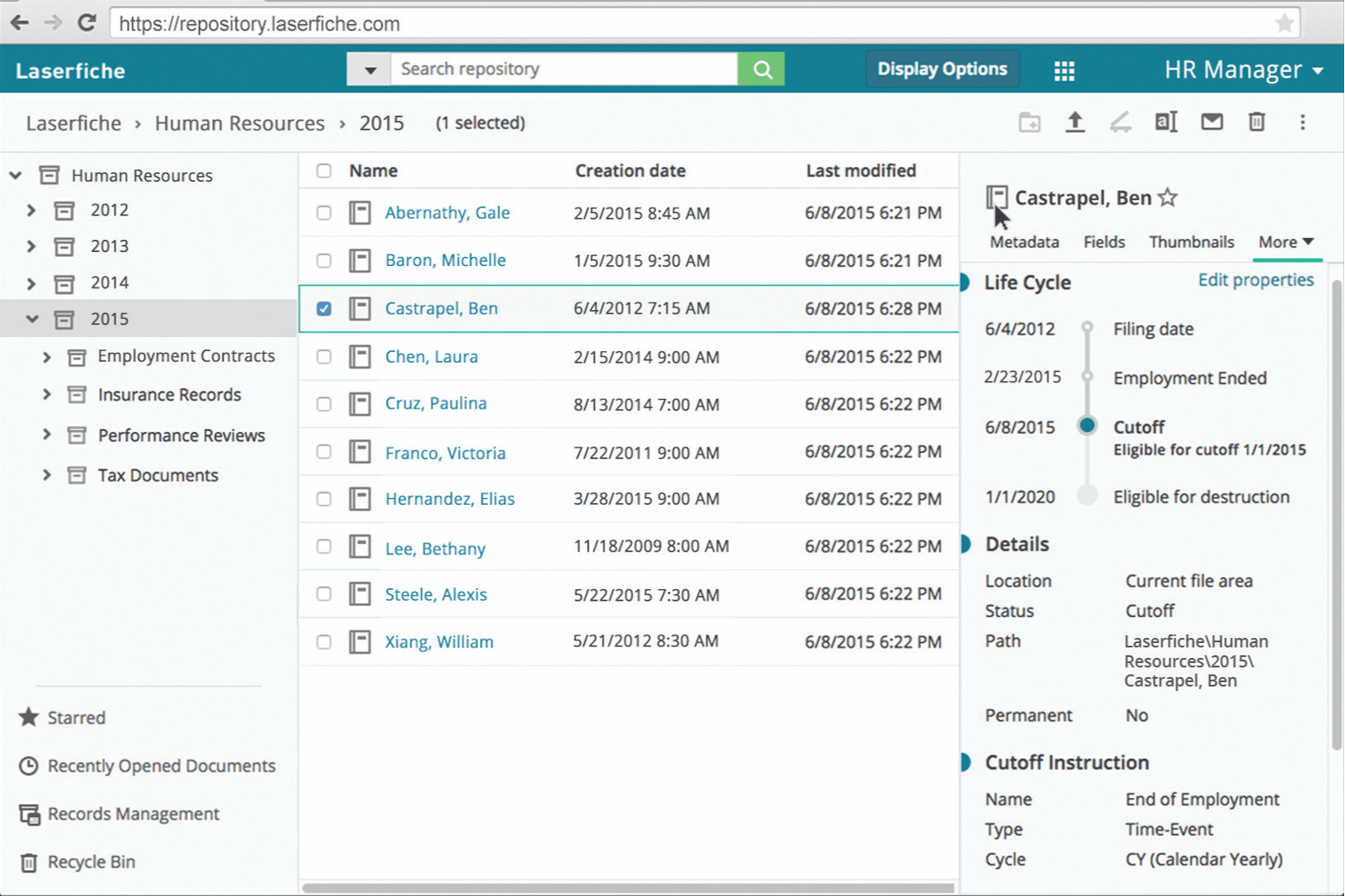Open Recently Opened Documents
Viewport: 1345px width, 896px height.
147,766
